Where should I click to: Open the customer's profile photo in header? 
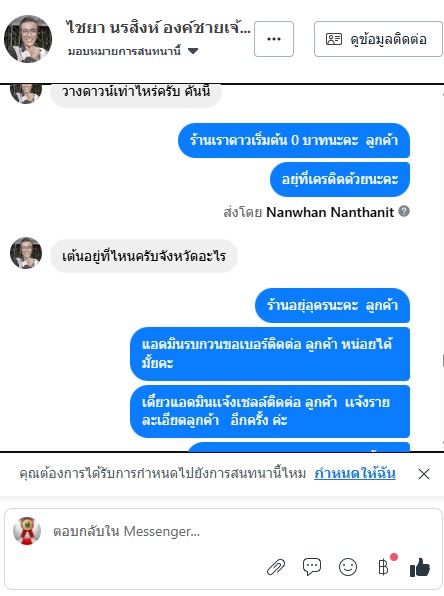28,39
